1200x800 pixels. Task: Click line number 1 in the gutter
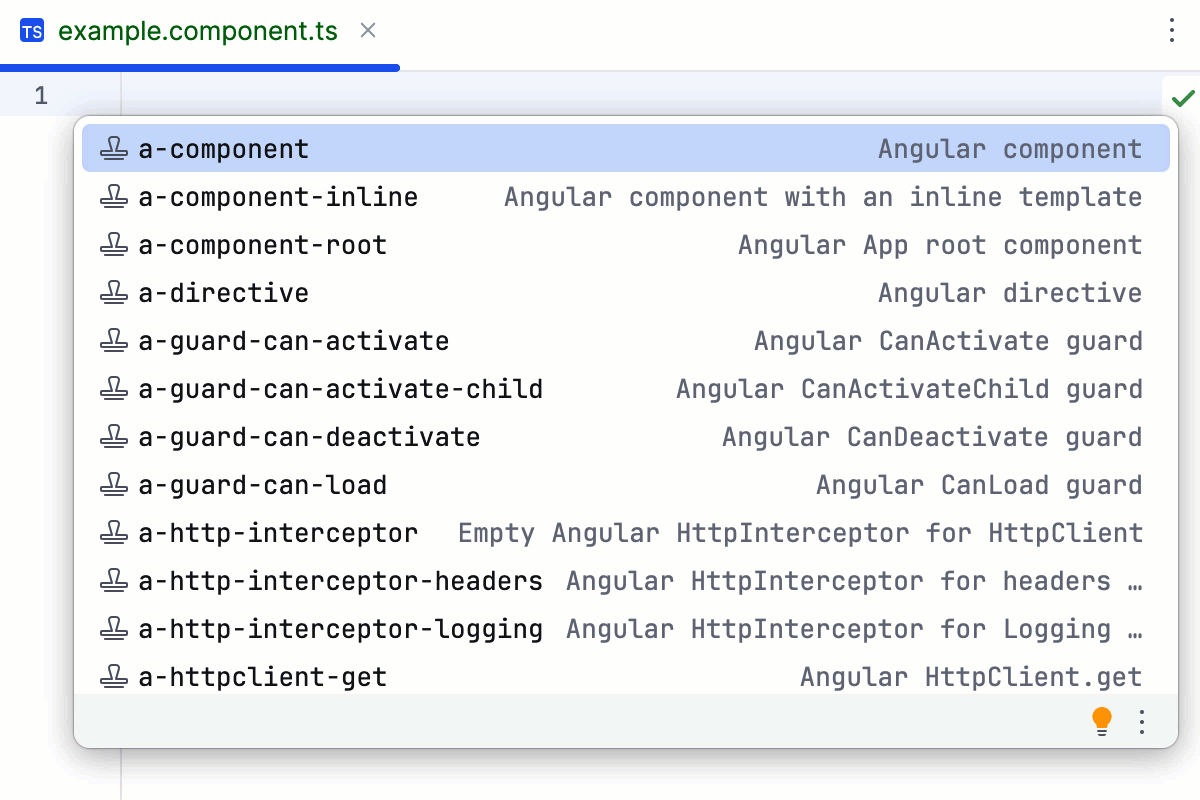pos(41,95)
